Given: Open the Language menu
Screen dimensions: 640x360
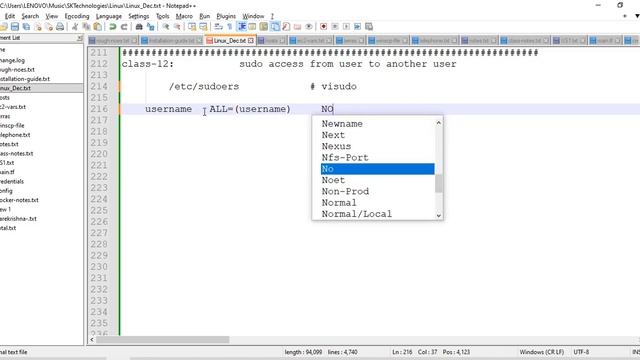Looking at the screenshot, I should [109, 16].
